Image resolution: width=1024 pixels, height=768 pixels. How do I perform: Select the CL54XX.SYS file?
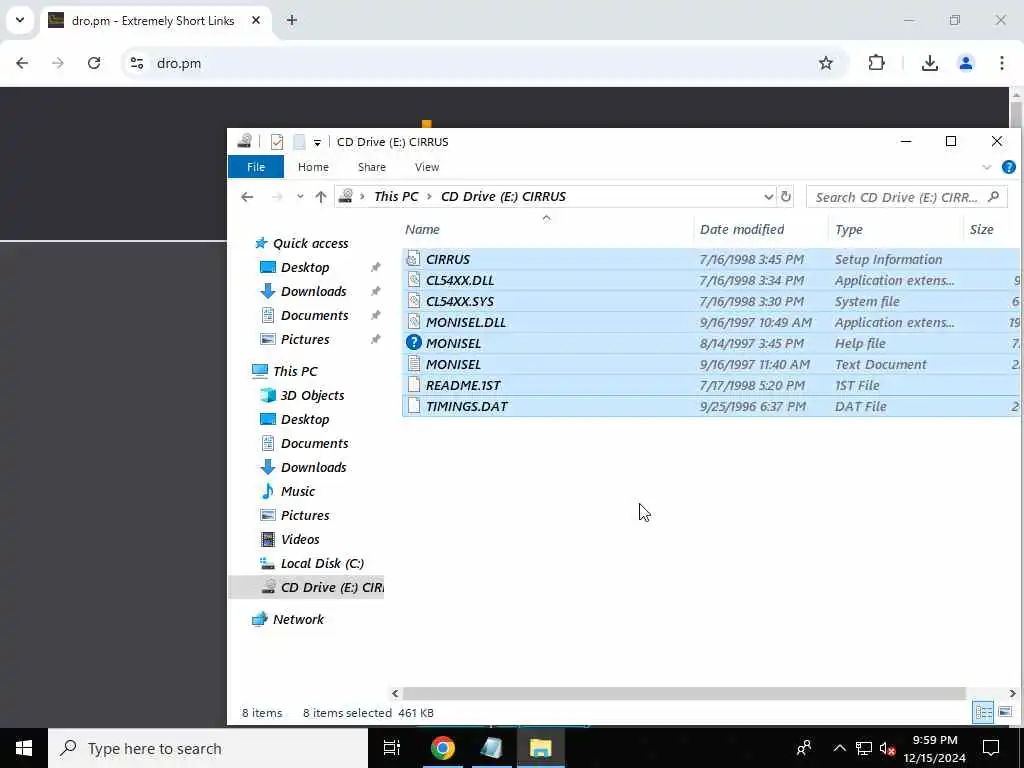click(x=711, y=301)
